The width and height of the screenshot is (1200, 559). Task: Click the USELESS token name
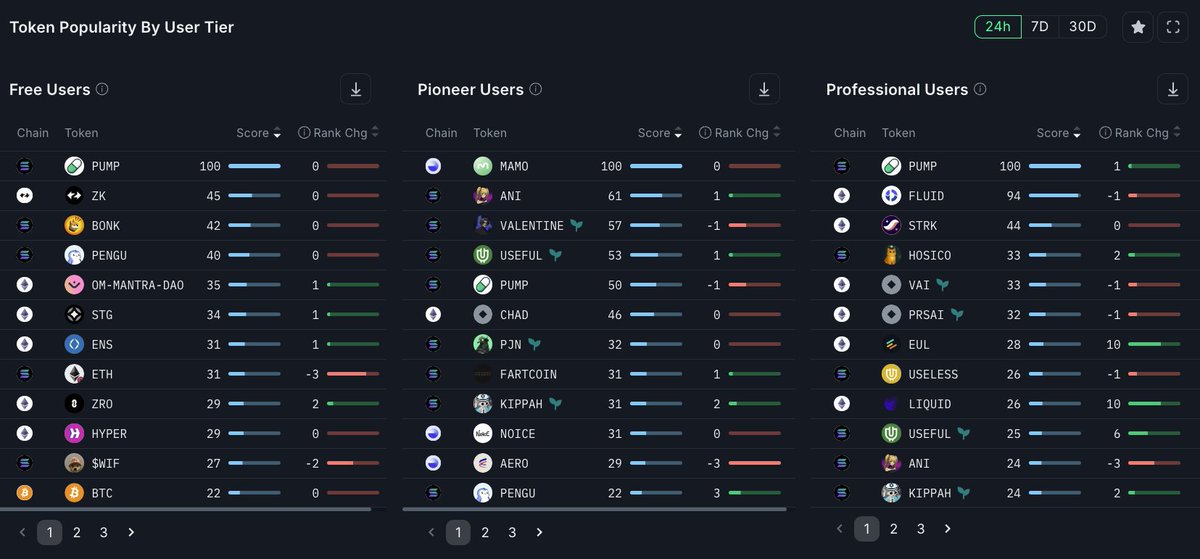[933, 374]
